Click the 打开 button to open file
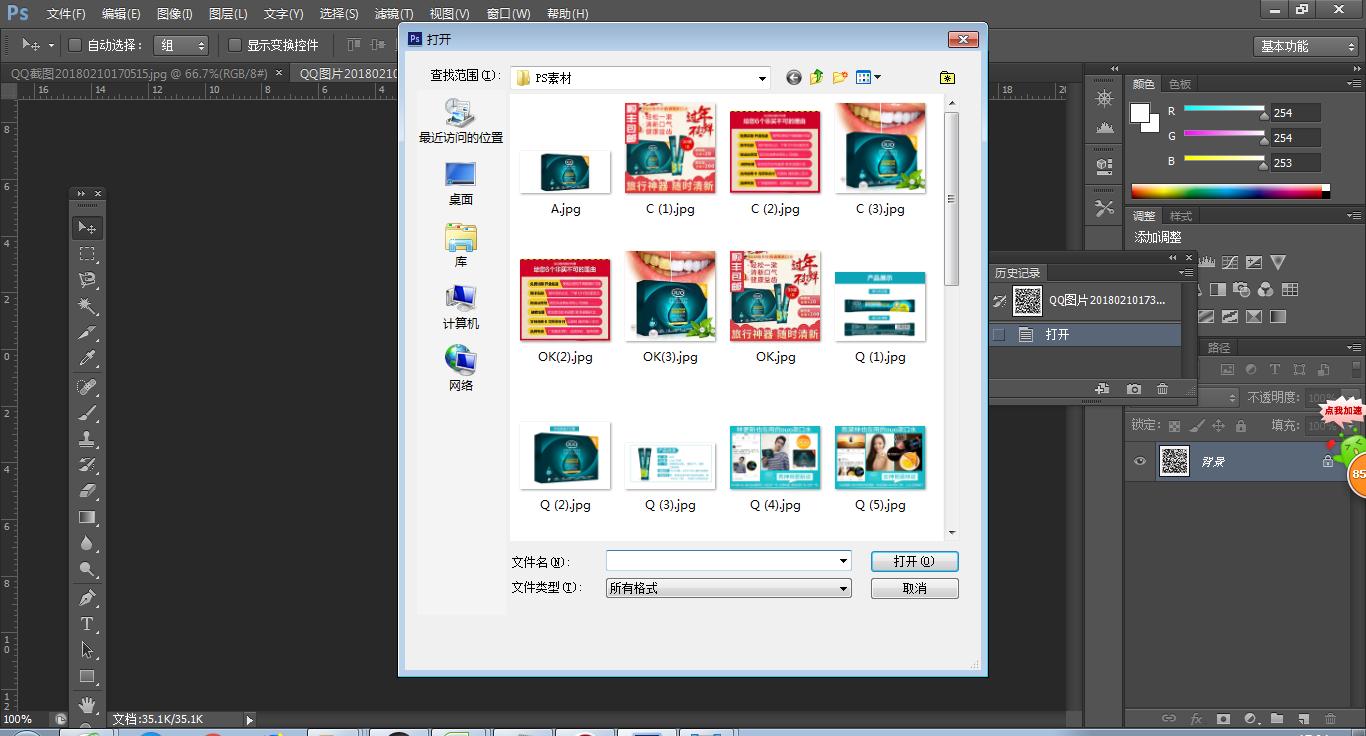Viewport: 1366px width, 736px height. (913, 561)
